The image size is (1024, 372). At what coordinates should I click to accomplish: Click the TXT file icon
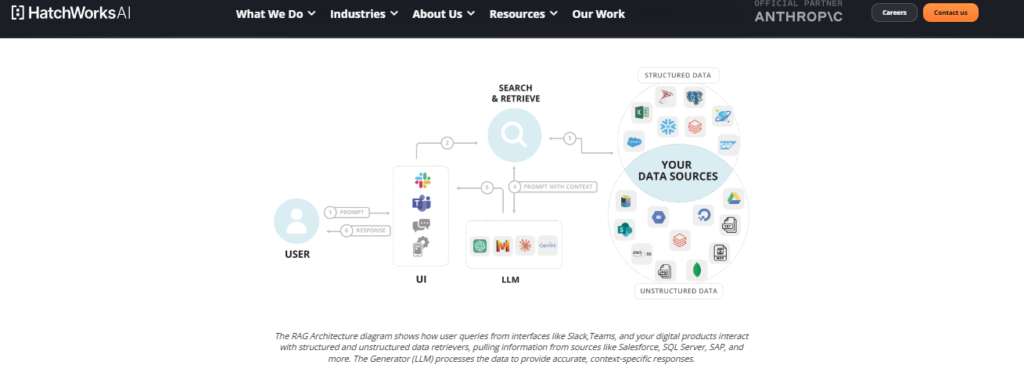[x=729, y=225]
